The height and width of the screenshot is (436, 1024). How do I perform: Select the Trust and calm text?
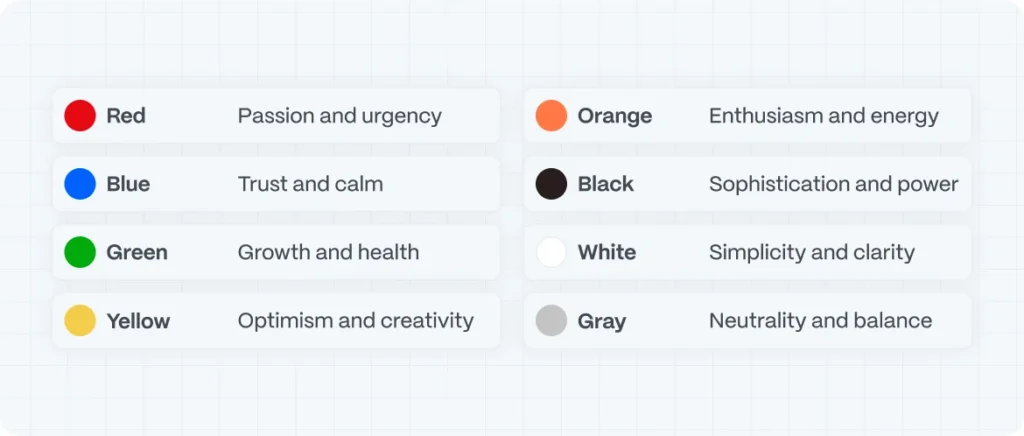click(310, 184)
